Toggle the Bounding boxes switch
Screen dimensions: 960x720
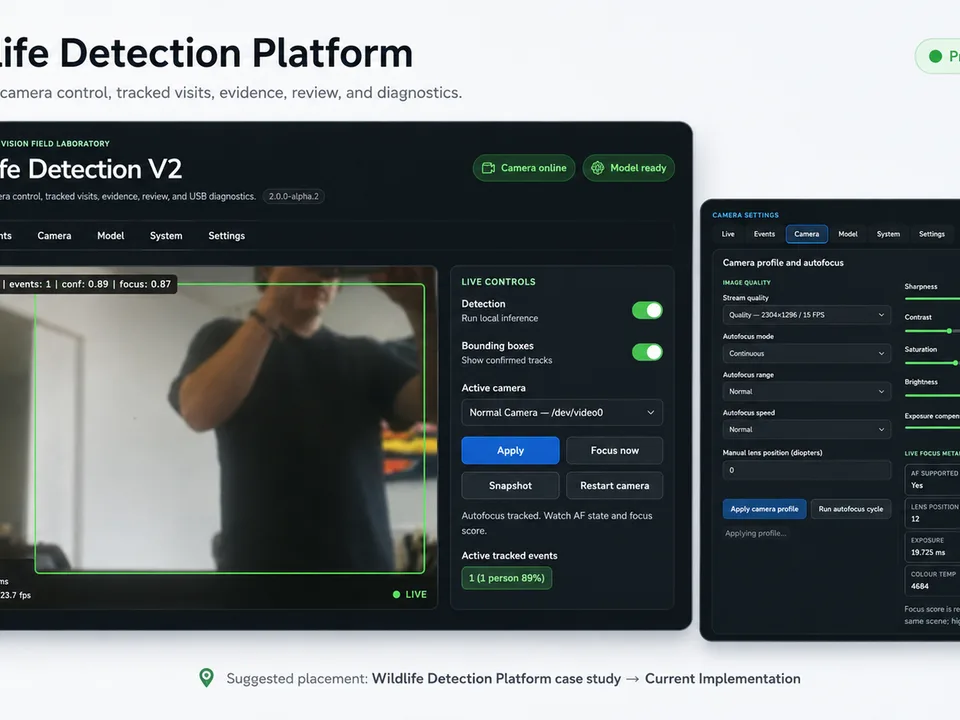[x=647, y=352]
